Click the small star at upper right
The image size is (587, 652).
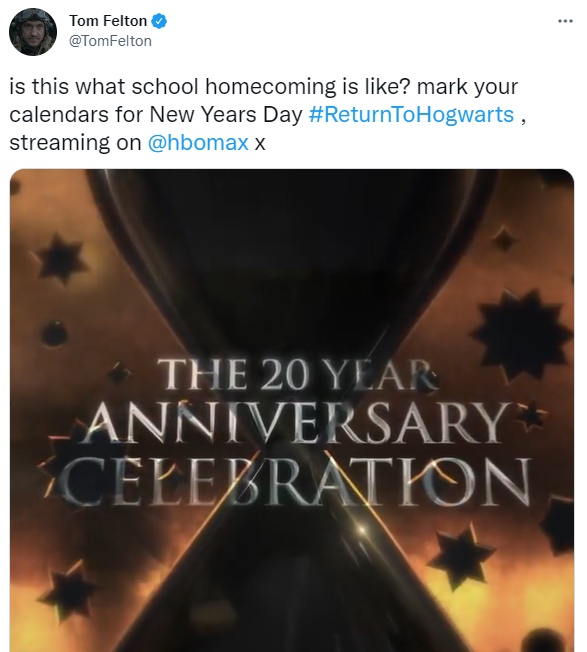(504, 239)
